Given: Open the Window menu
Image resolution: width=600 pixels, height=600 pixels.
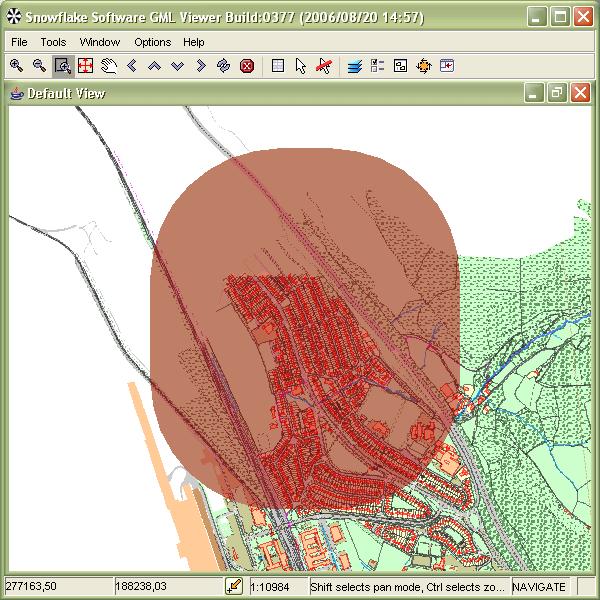Looking at the screenshot, I should coord(100,42).
